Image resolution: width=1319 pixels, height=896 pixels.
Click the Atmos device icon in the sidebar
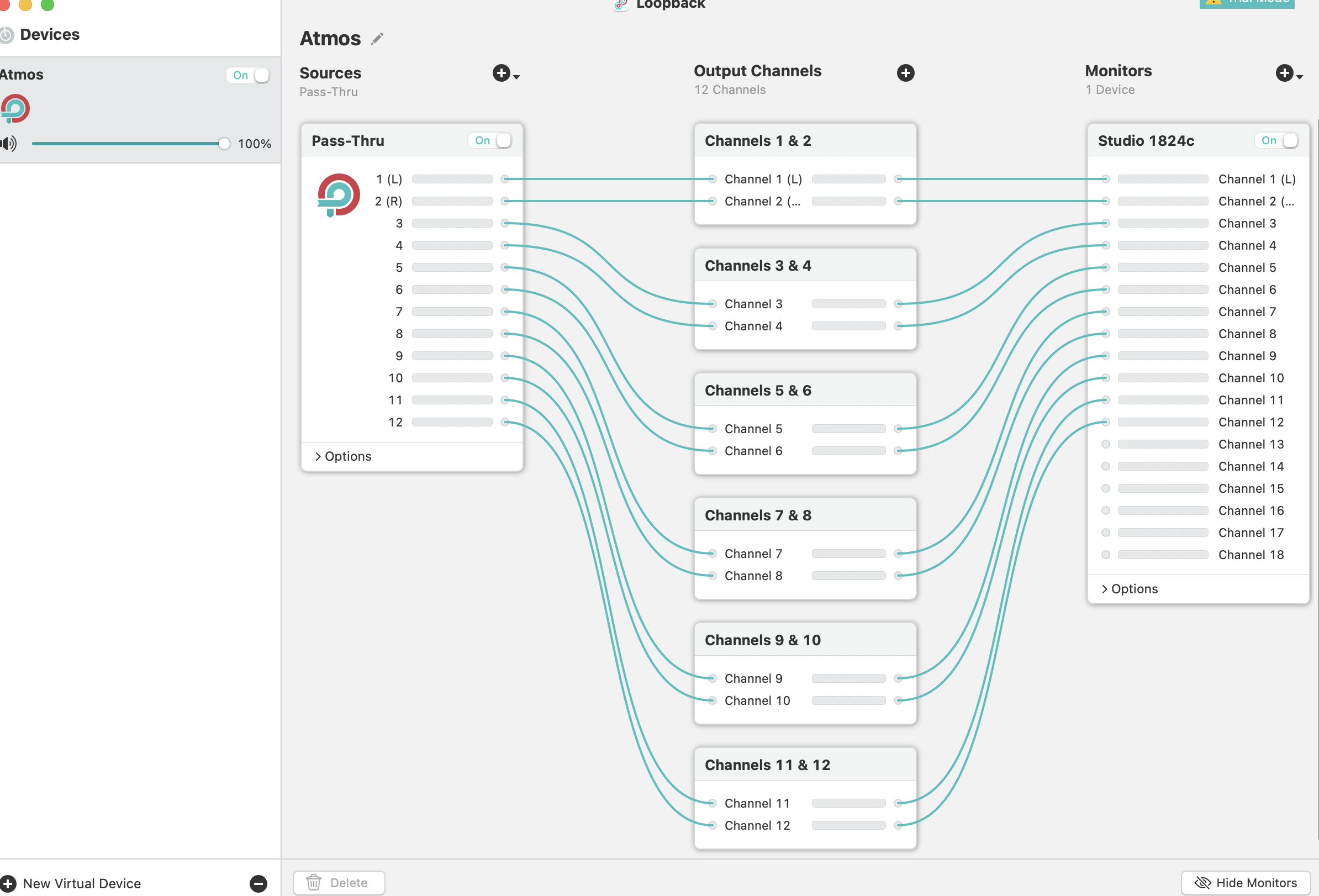15,109
